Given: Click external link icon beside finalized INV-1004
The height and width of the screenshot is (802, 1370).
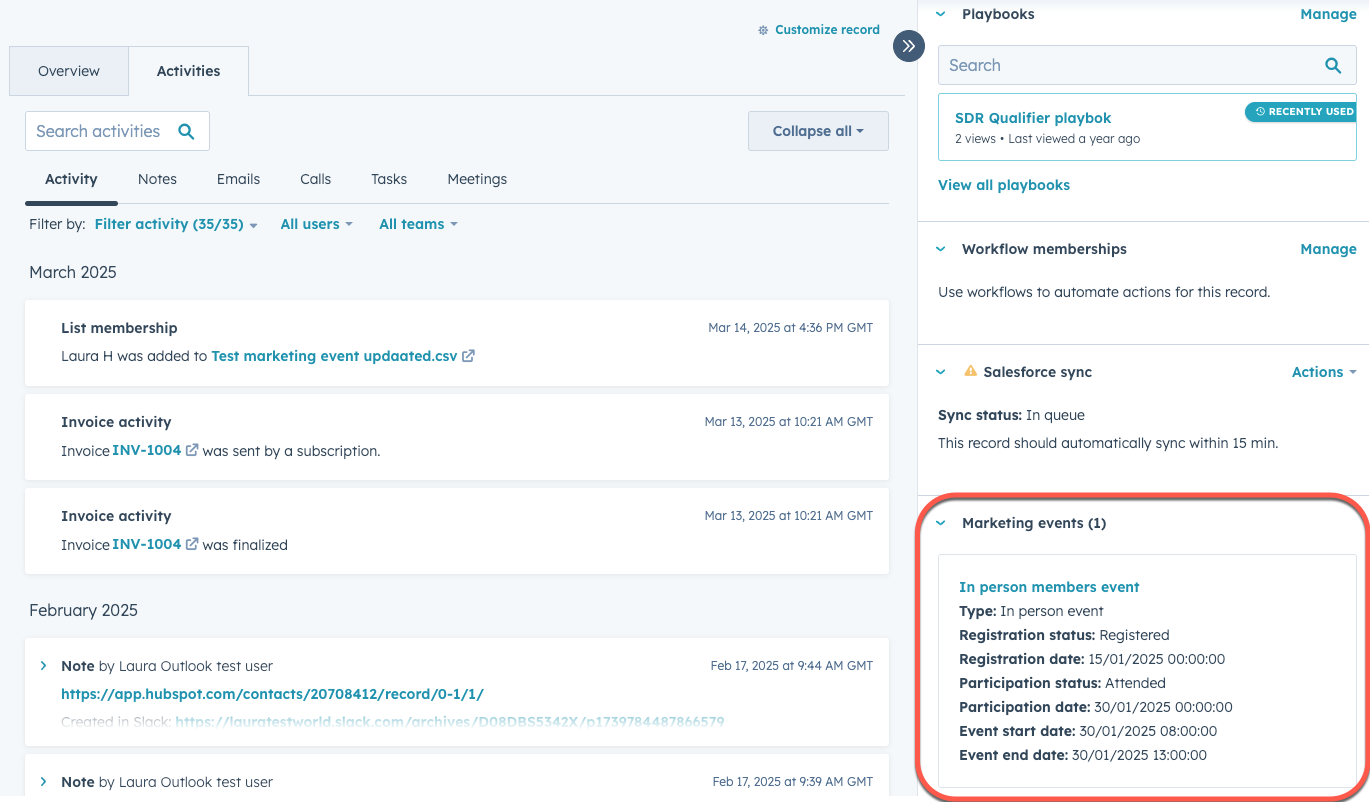Looking at the screenshot, I should tap(192, 545).
